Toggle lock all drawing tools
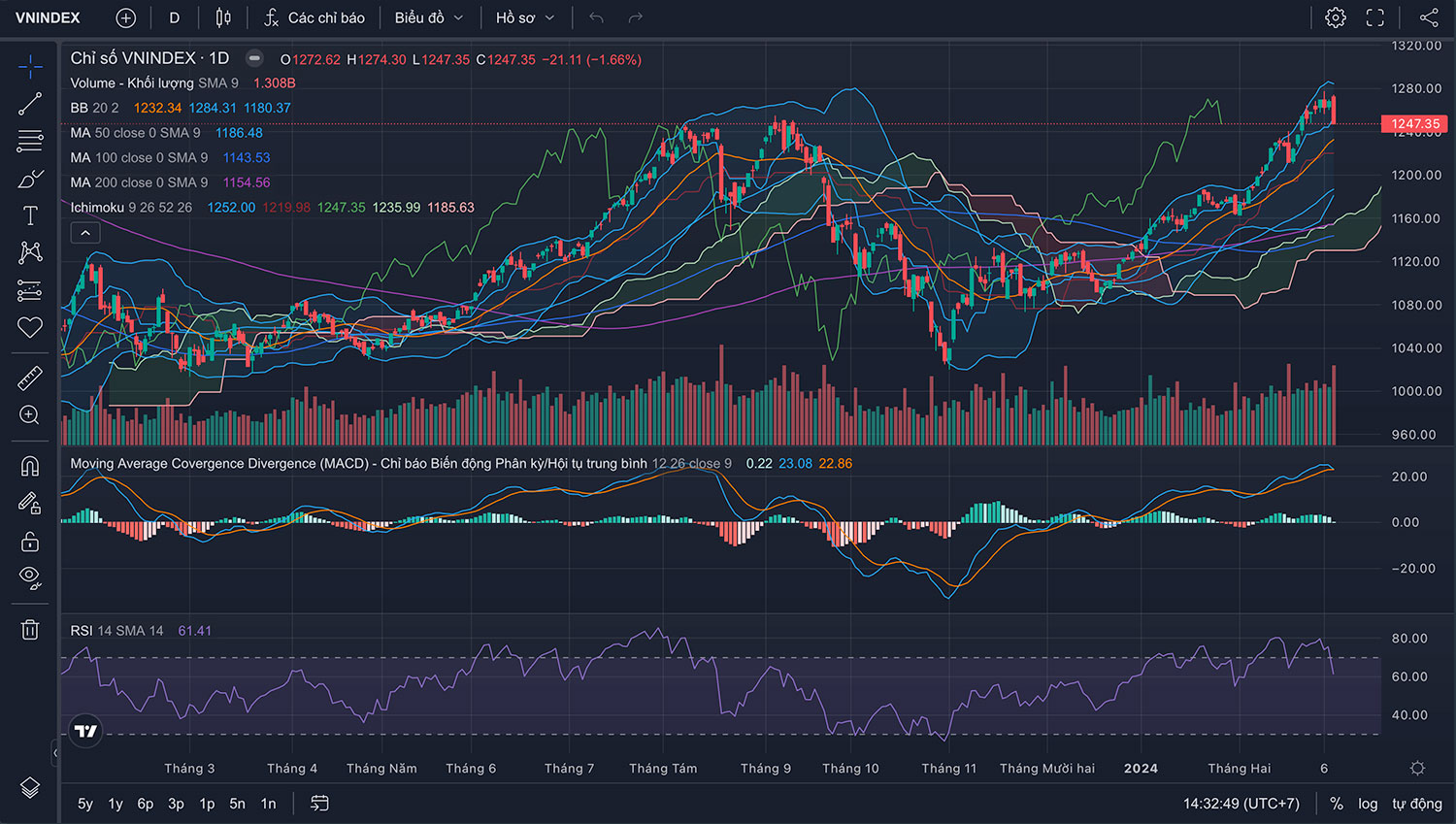1456x824 pixels. pos(30,542)
